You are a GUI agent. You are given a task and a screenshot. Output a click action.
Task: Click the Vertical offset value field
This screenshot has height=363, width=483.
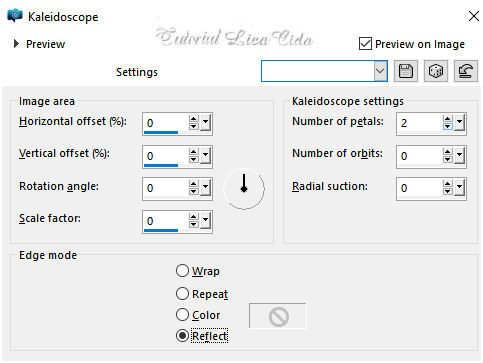tap(165, 156)
